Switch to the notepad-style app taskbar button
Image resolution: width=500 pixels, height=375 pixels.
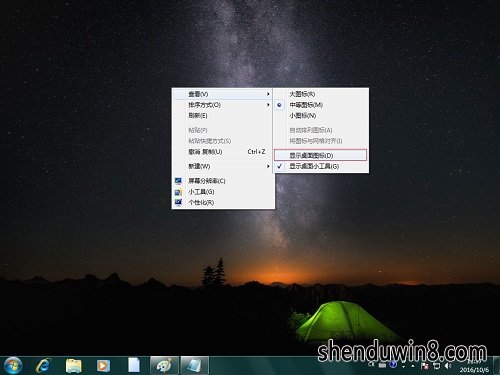195,365
